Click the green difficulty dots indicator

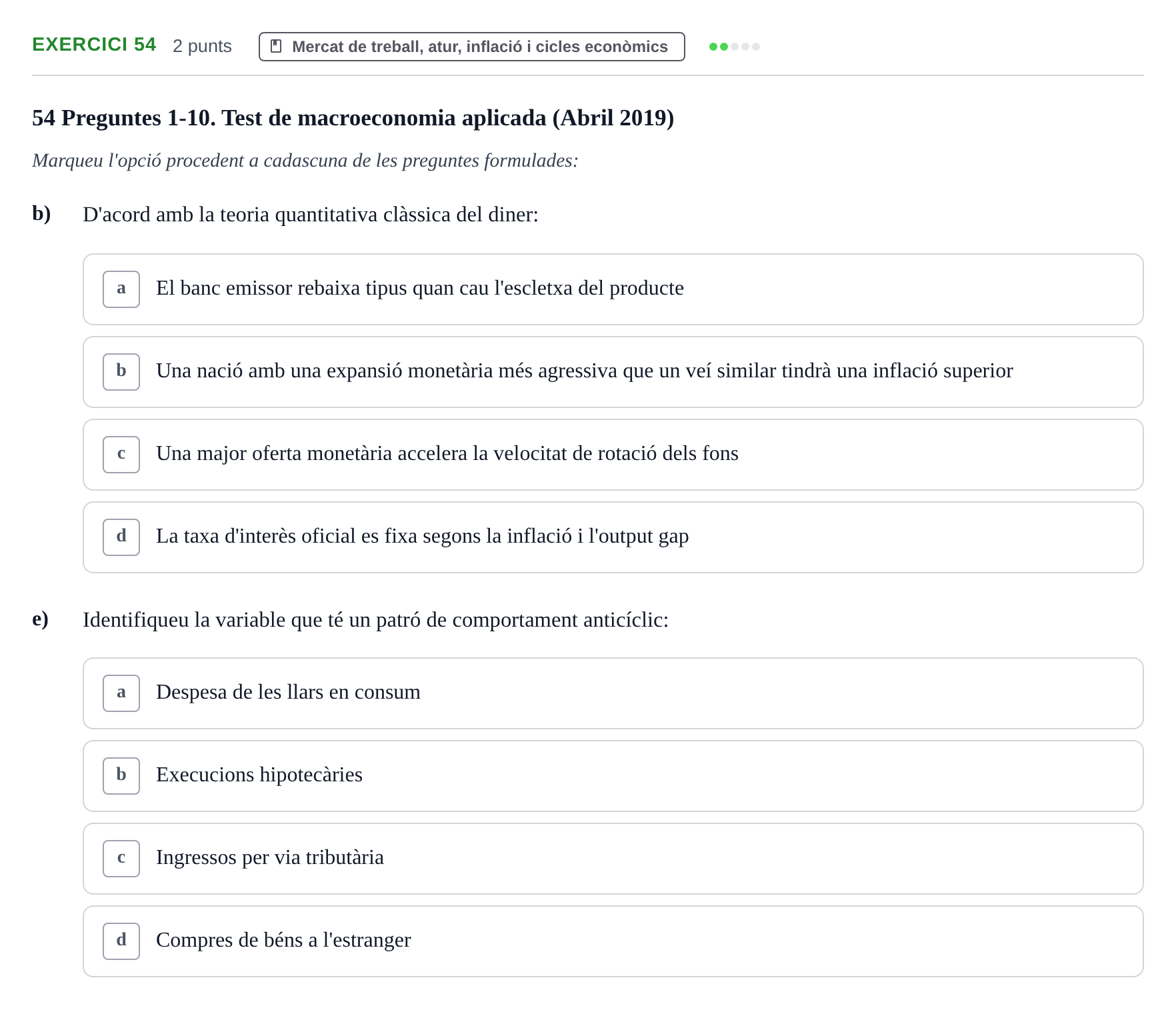(735, 47)
